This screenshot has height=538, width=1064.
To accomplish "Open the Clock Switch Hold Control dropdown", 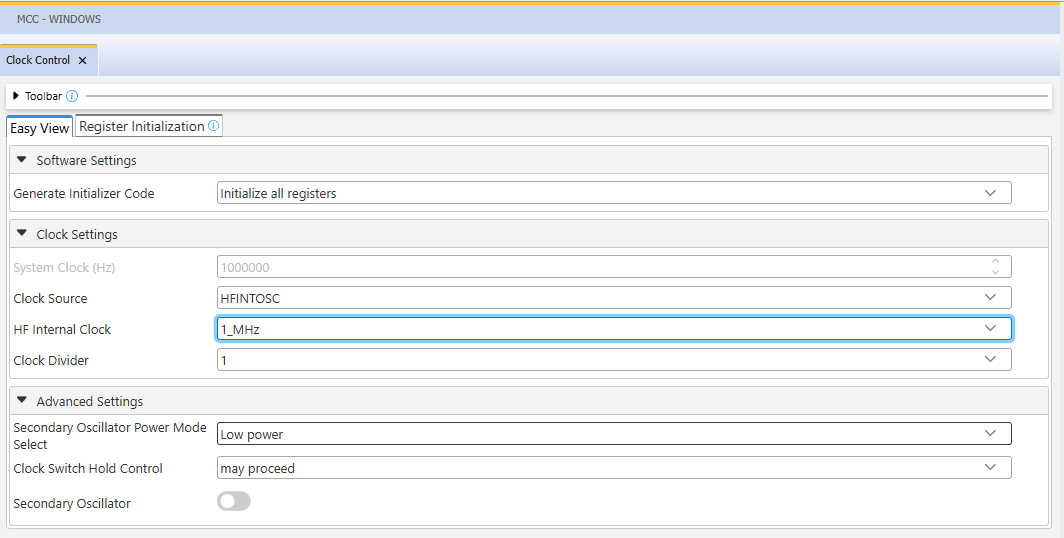I will point(613,468).
